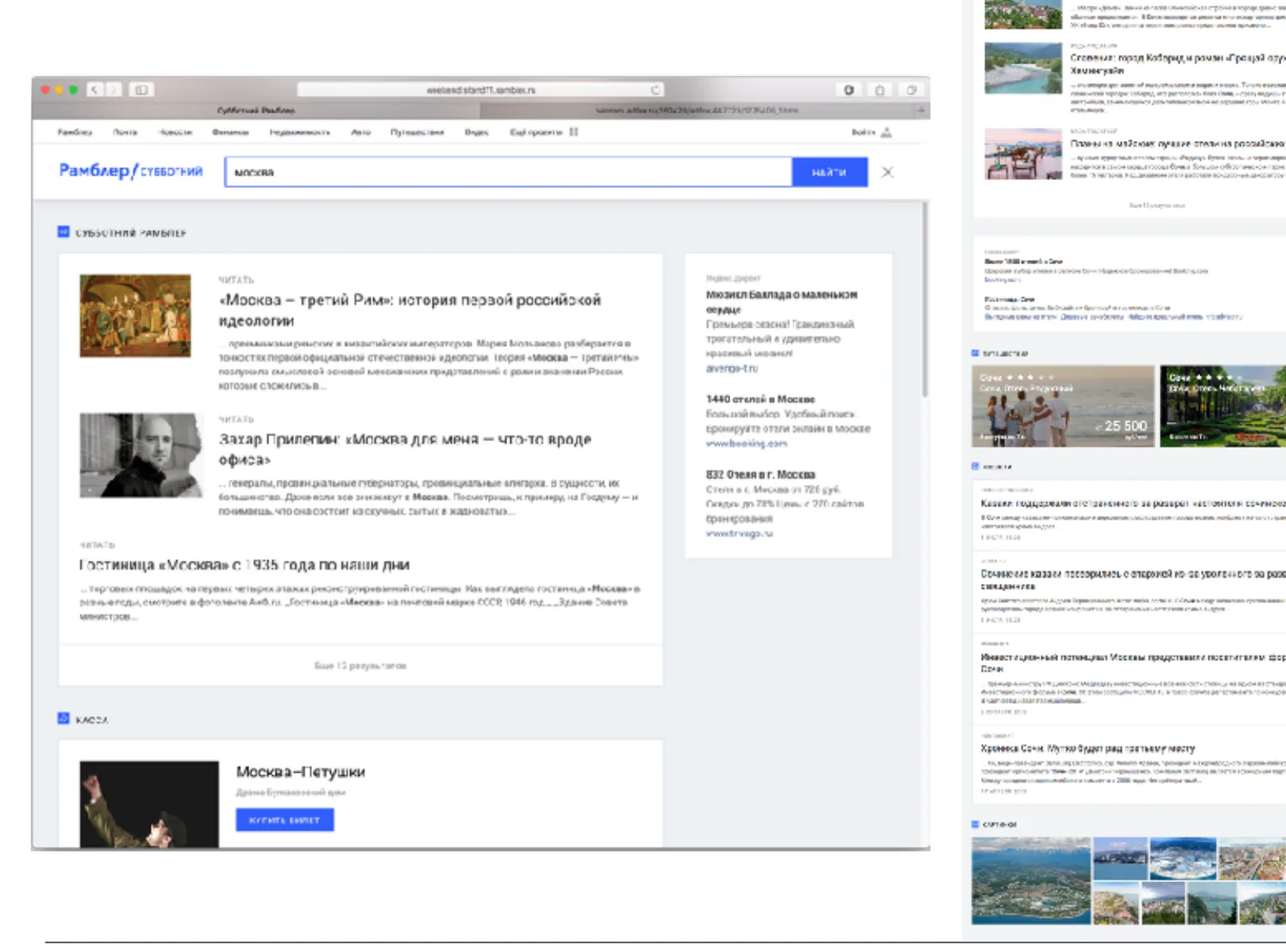This screenshot has height=952, width=1286.
Task: Open Гостиница «Москва» с 1935 года article
Action: click(244, 565)
